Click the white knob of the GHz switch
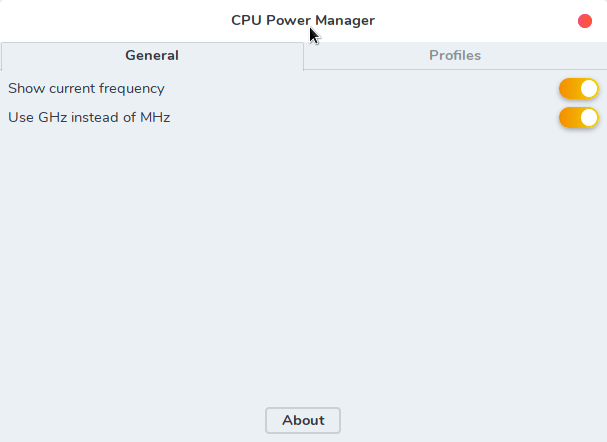Screen dimensions: 607x442 589,118
